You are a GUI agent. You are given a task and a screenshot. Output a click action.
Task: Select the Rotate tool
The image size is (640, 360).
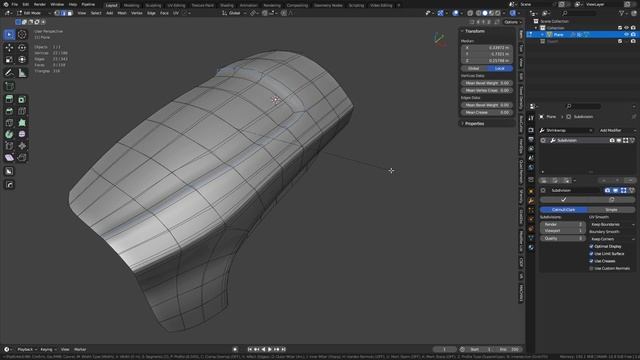(22, 48)
